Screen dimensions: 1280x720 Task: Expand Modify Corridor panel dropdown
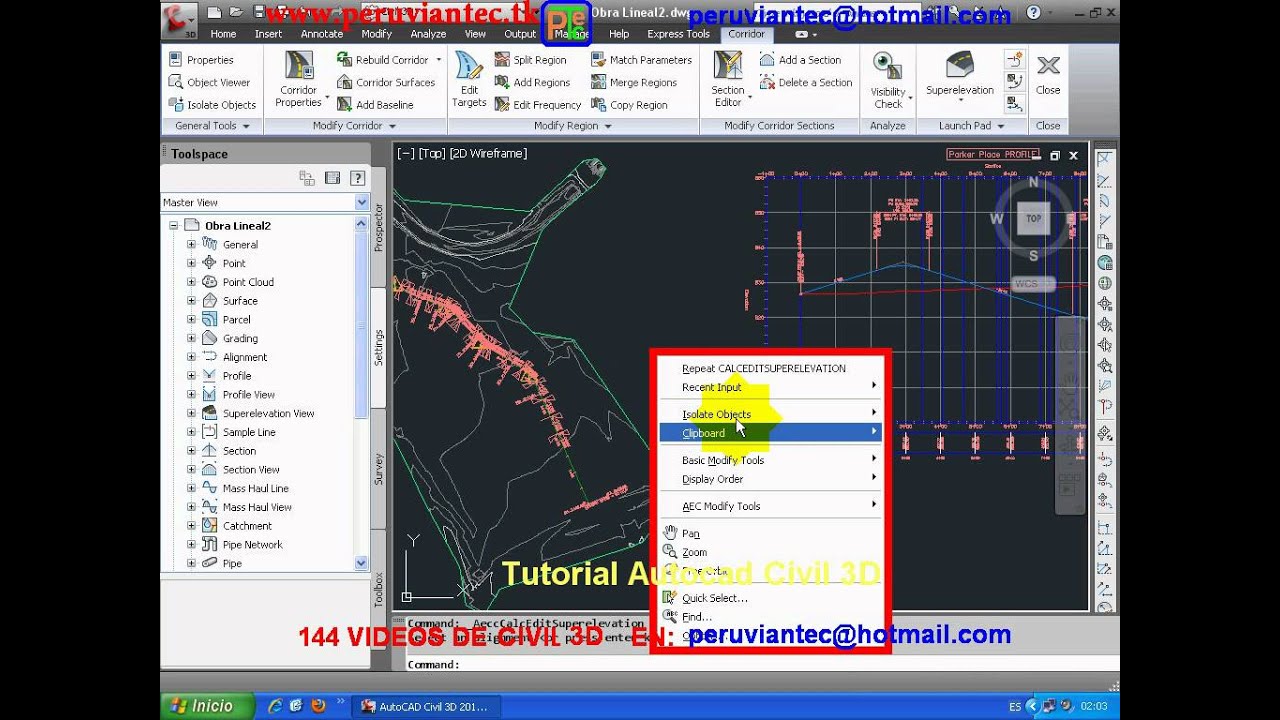[x=392, y=126]
